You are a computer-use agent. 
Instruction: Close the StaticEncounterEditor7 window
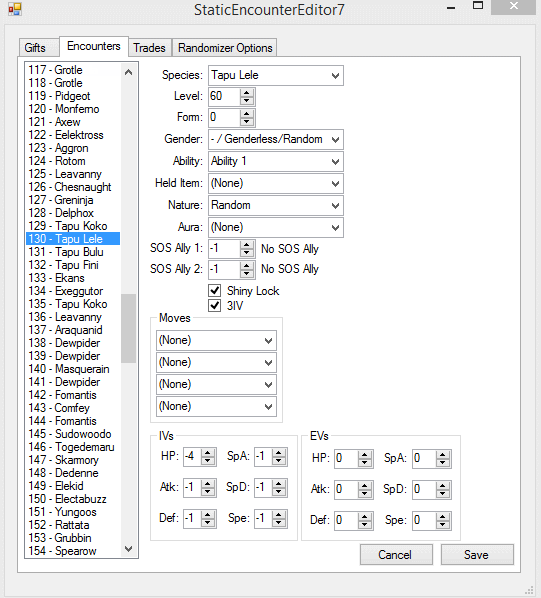click(x=514, y=6)
